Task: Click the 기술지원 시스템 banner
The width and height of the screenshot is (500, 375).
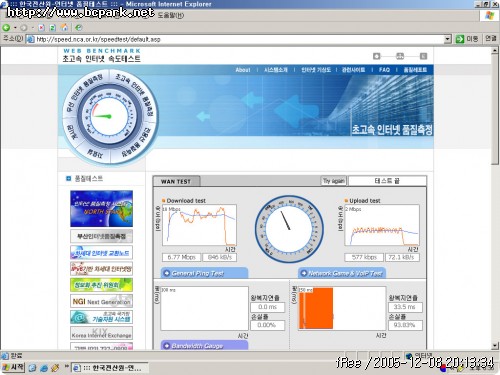Action: tap(101, 317)
